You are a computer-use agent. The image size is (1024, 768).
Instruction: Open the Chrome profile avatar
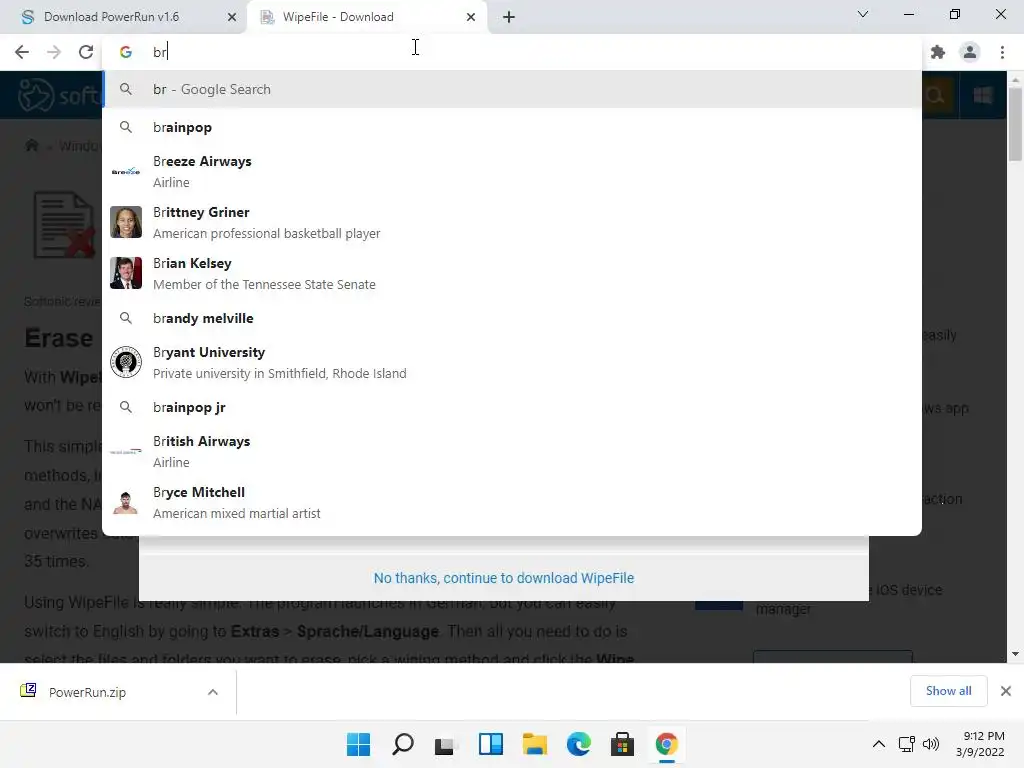(970, 52)
